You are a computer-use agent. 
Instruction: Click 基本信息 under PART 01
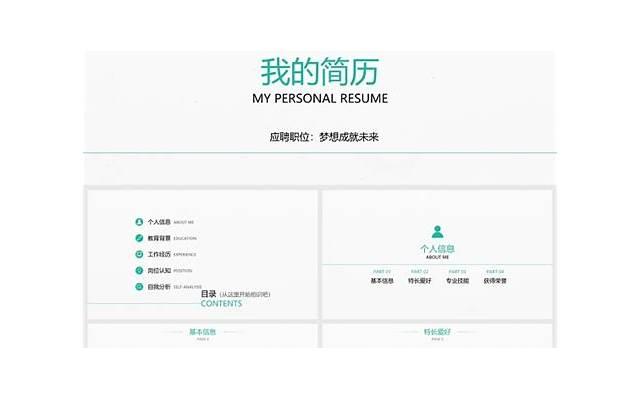coord(382,281)
